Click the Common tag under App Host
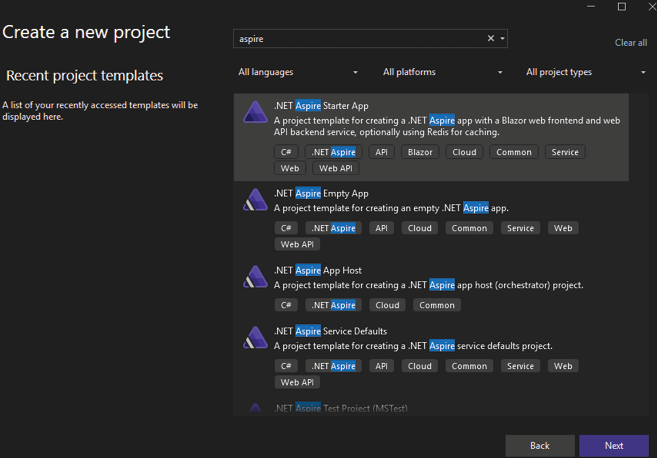This screenshot has height=458, width=657. pyautogui.click(x=437, y=305)
